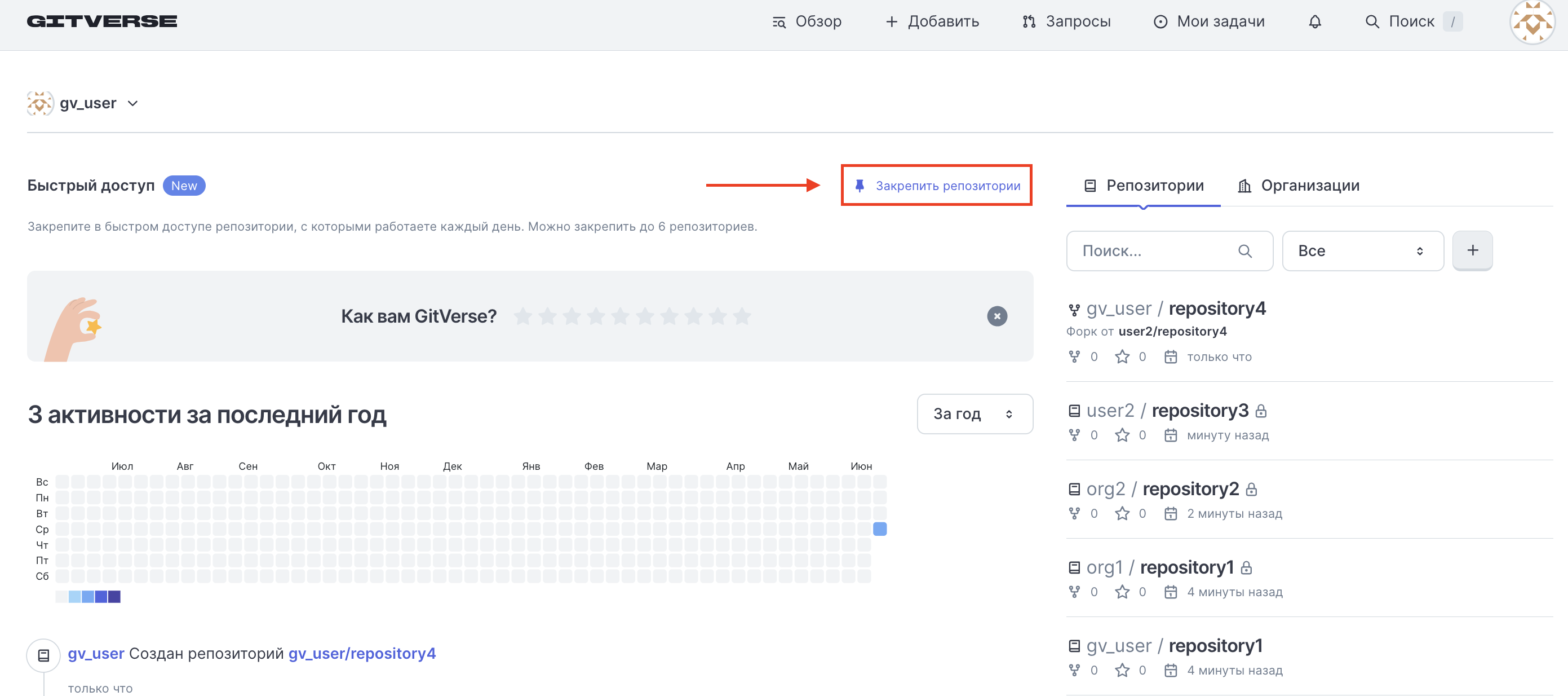Expand the gv_user account switcher

click(x=132, y=104)
